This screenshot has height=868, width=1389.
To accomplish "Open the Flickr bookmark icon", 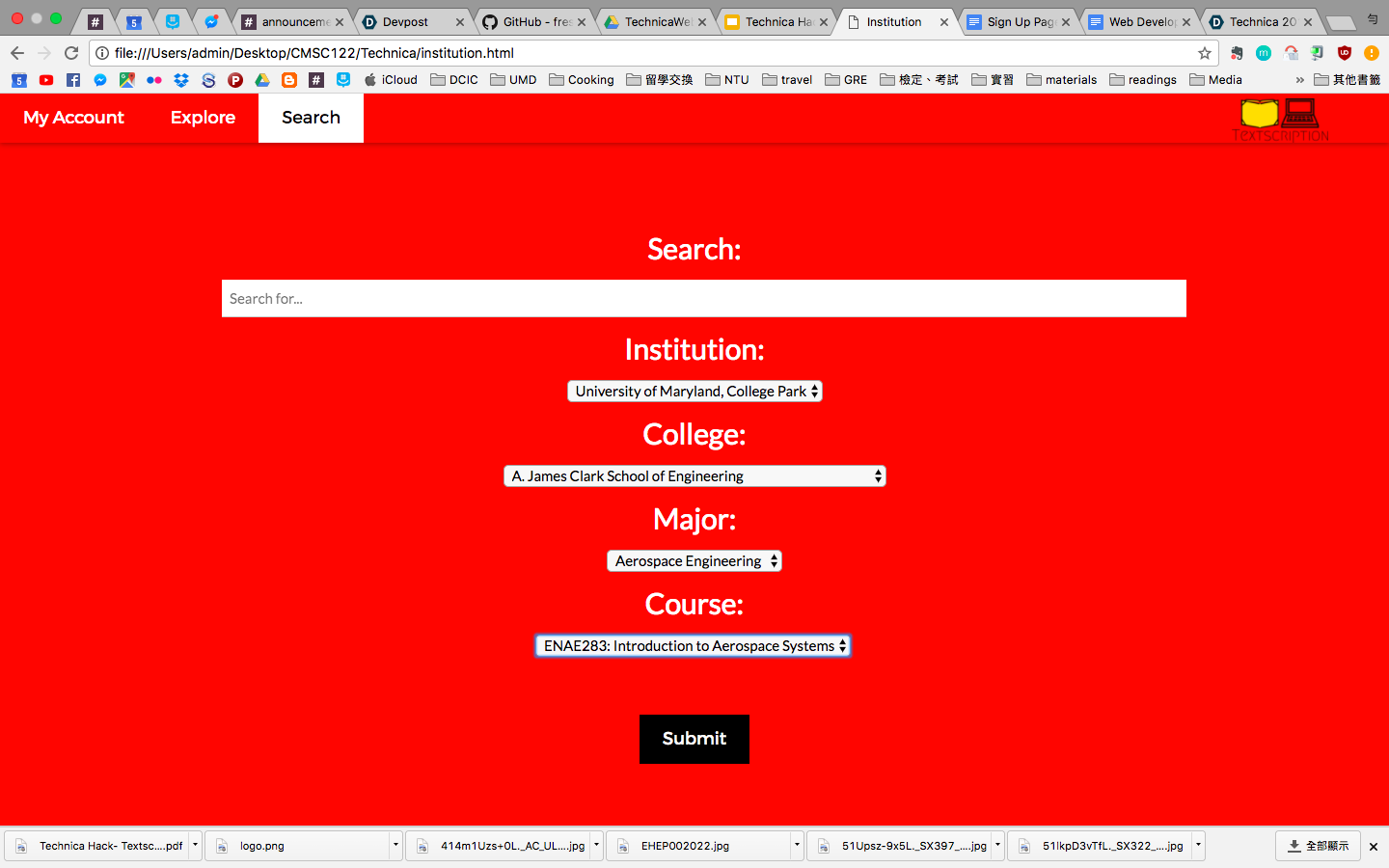I will coord(154,80).
